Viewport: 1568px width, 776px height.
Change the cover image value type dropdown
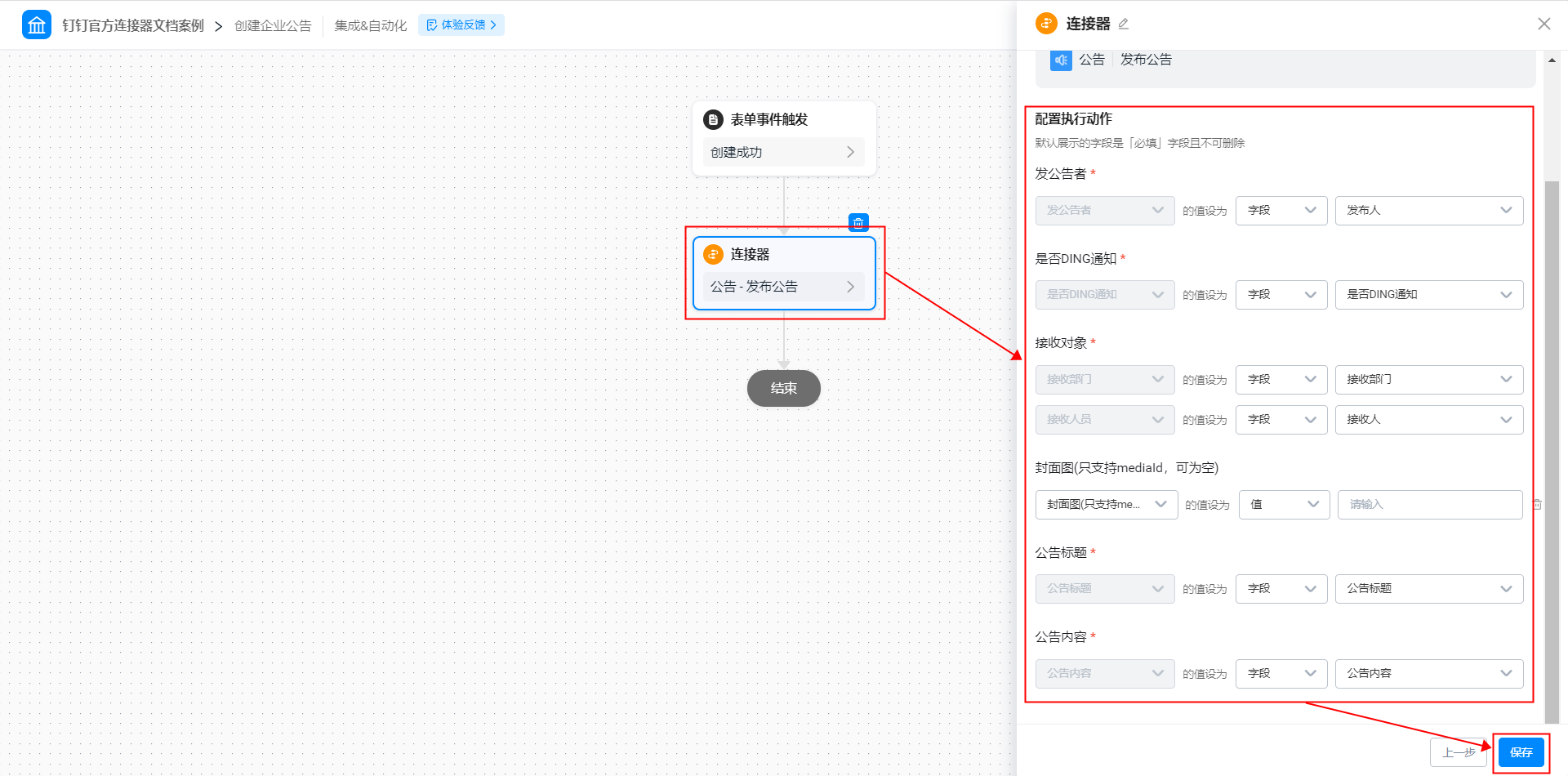(1284, 505)
